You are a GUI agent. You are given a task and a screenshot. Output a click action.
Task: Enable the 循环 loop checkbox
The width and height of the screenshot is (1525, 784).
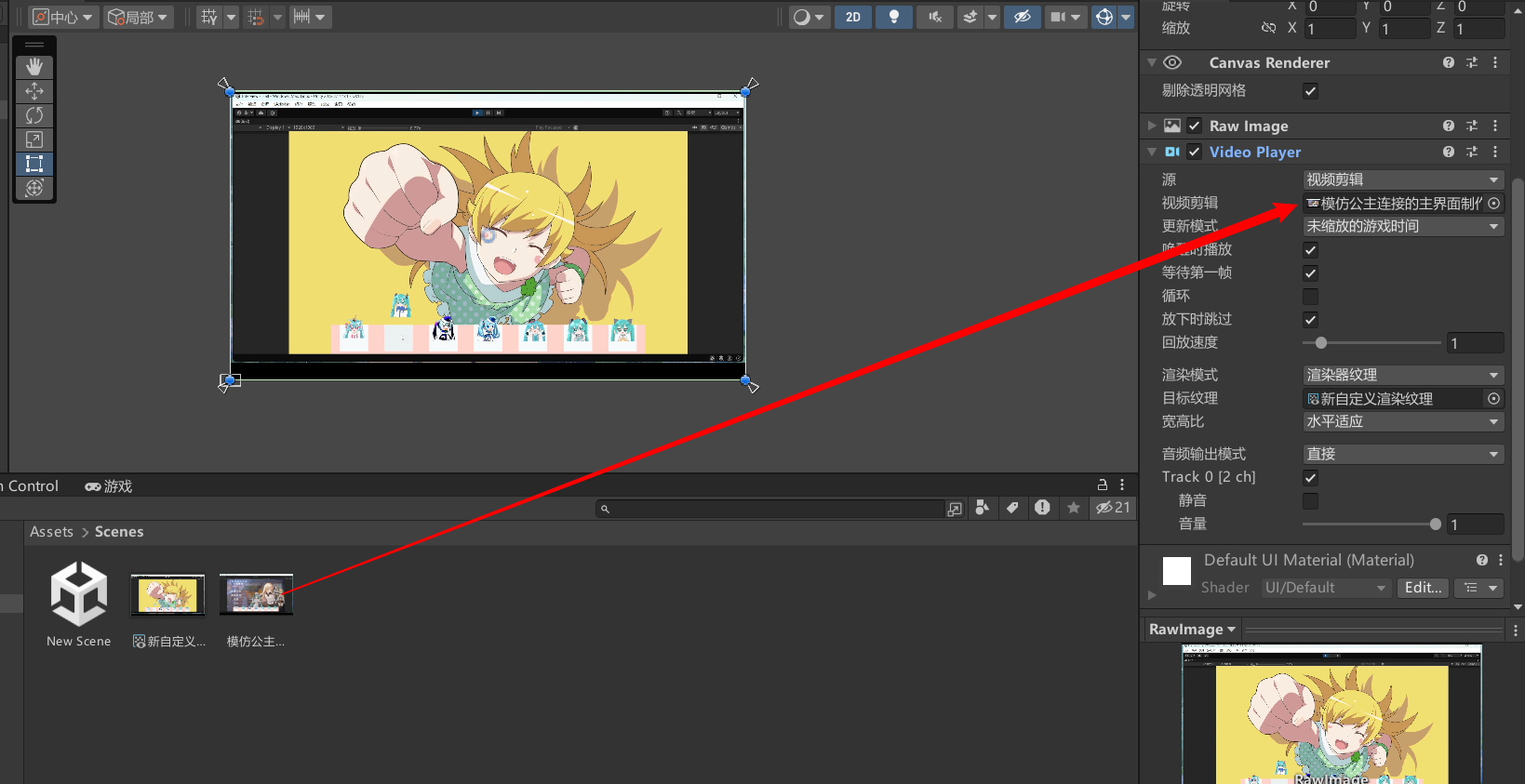1310,297
